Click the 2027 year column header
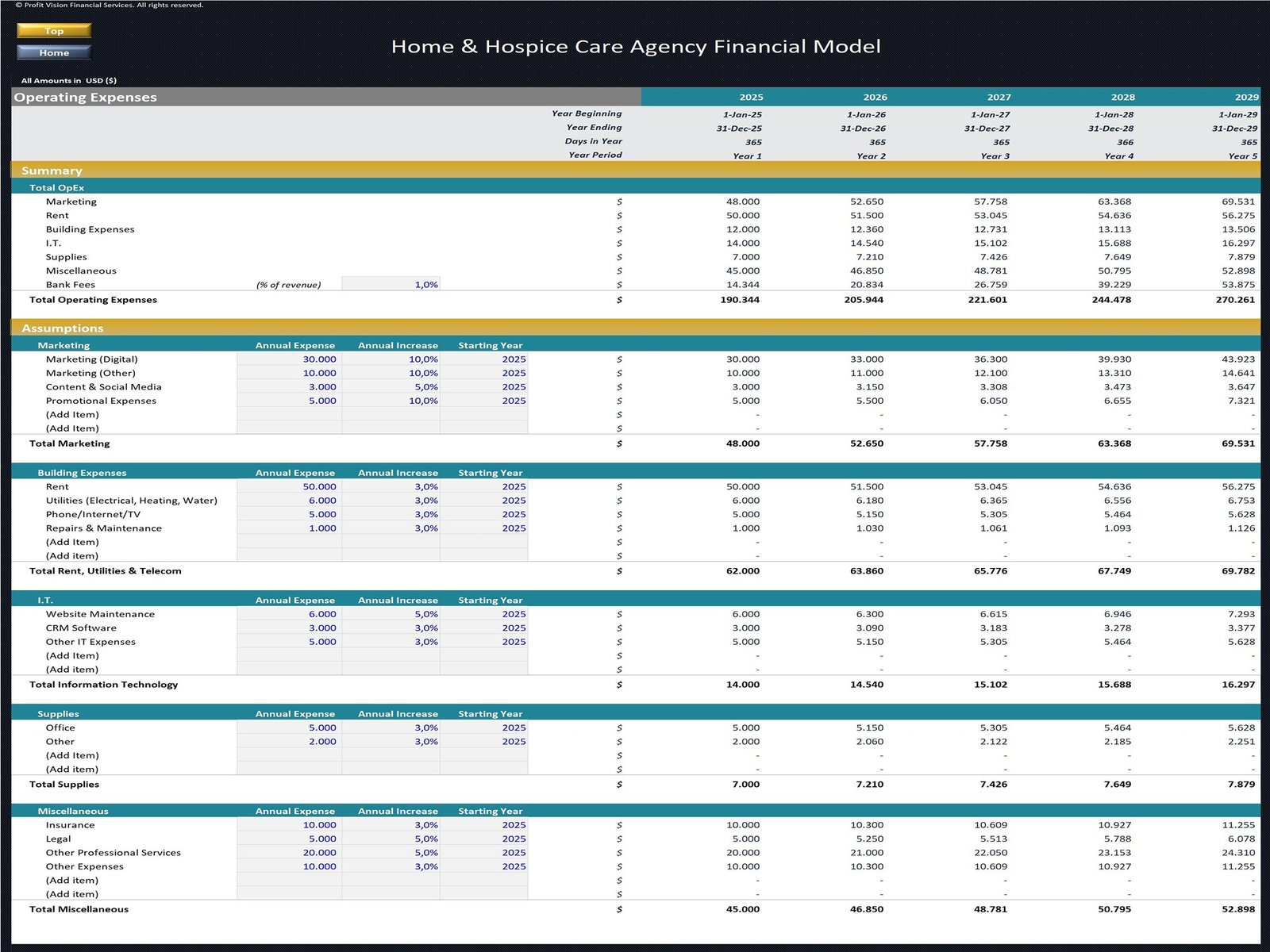 [x=999, y=97]
